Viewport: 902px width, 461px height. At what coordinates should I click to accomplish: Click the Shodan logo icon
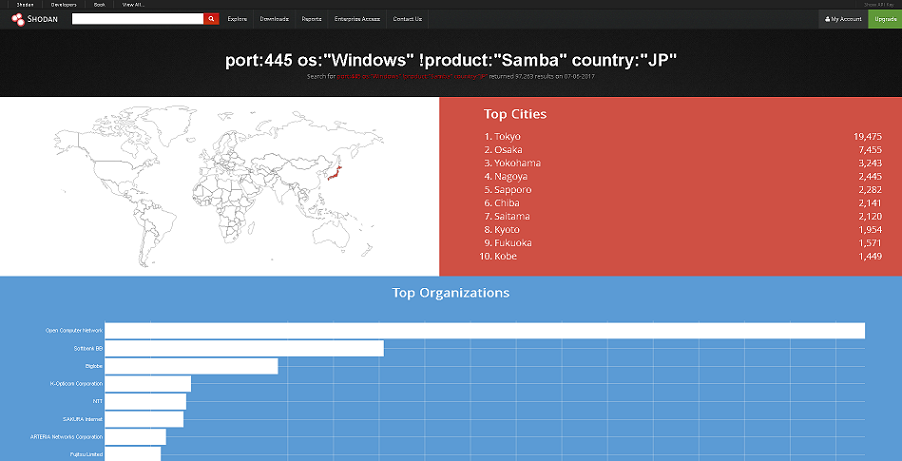pos(17,19)
